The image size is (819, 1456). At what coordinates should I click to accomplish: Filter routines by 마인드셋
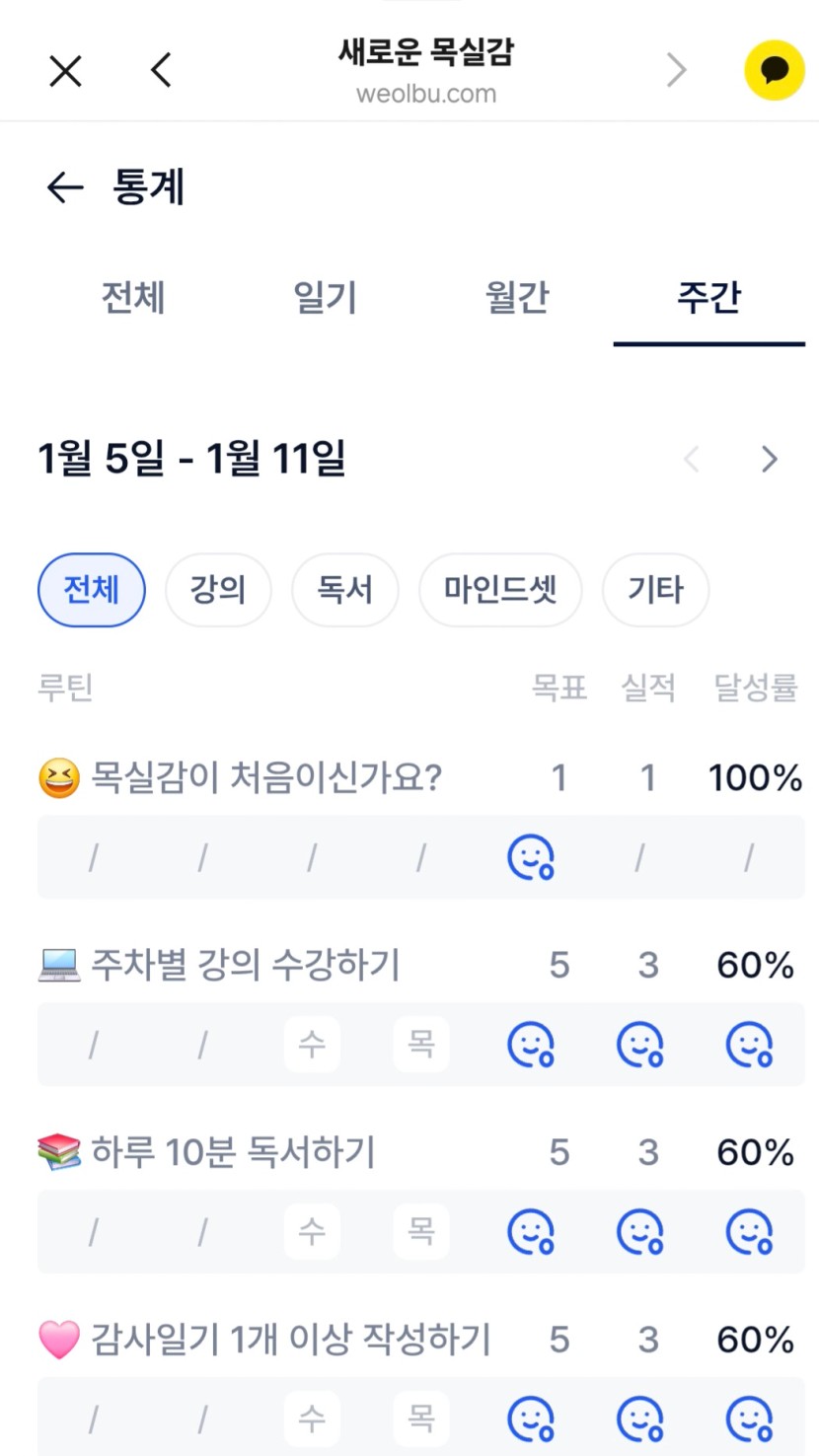pos(500,590)
